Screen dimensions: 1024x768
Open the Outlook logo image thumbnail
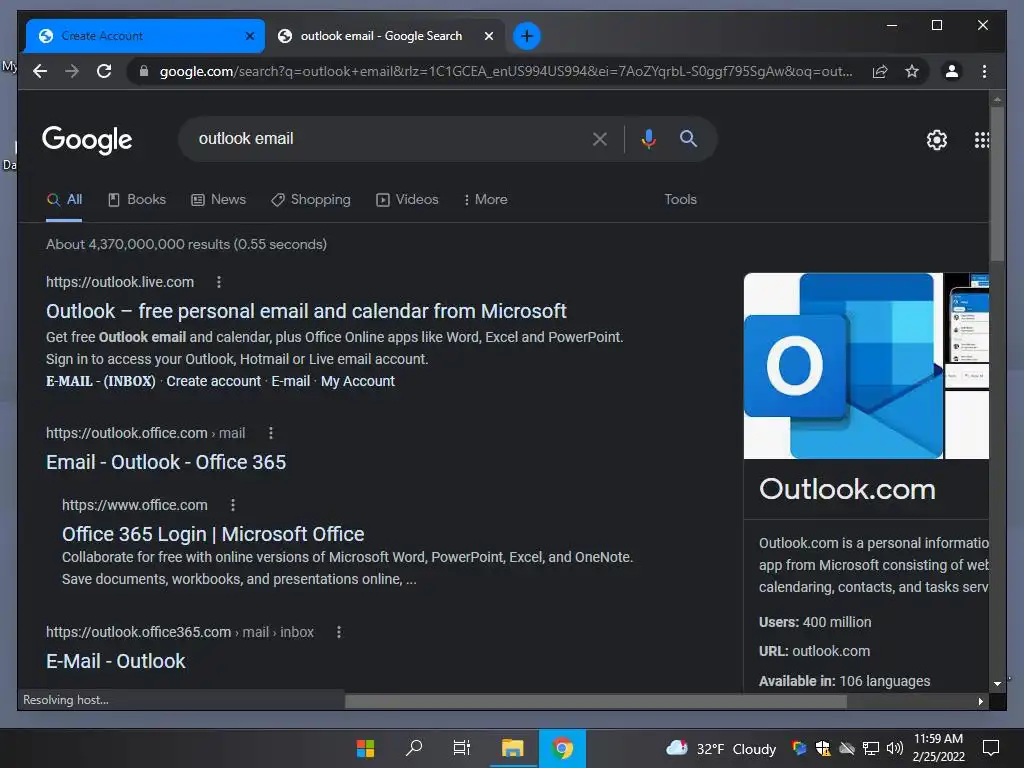tap(843, 366)
